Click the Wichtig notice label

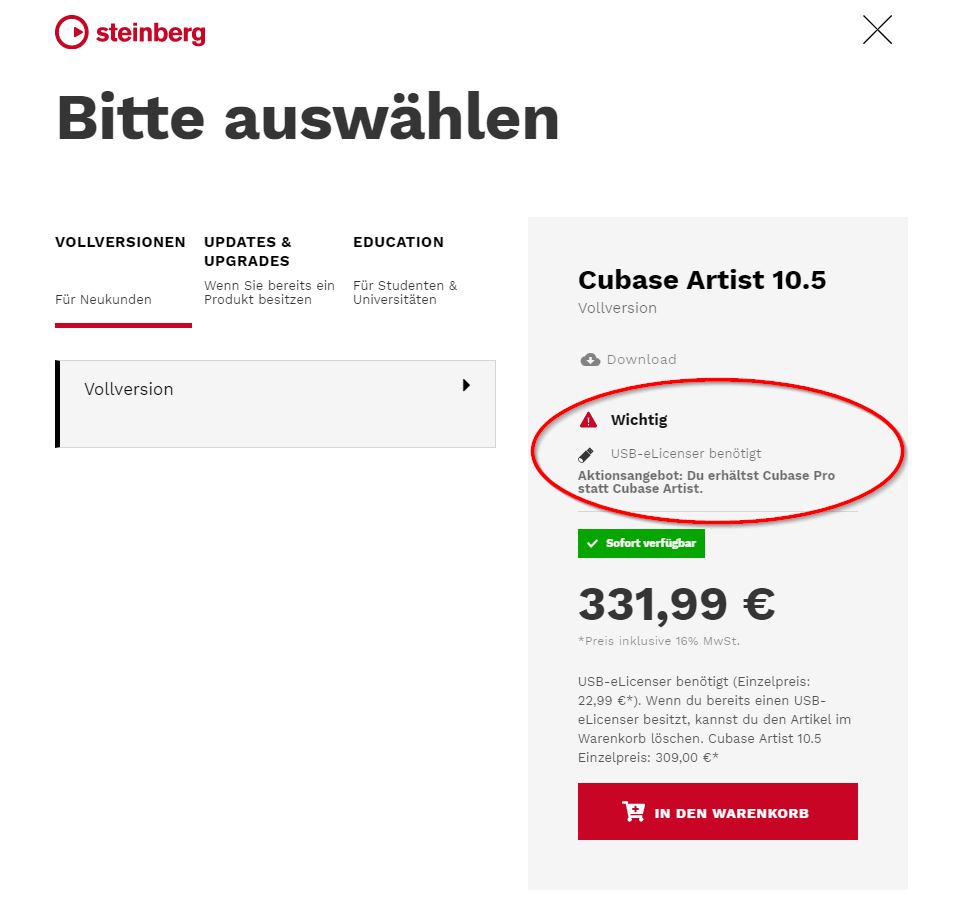639,420
